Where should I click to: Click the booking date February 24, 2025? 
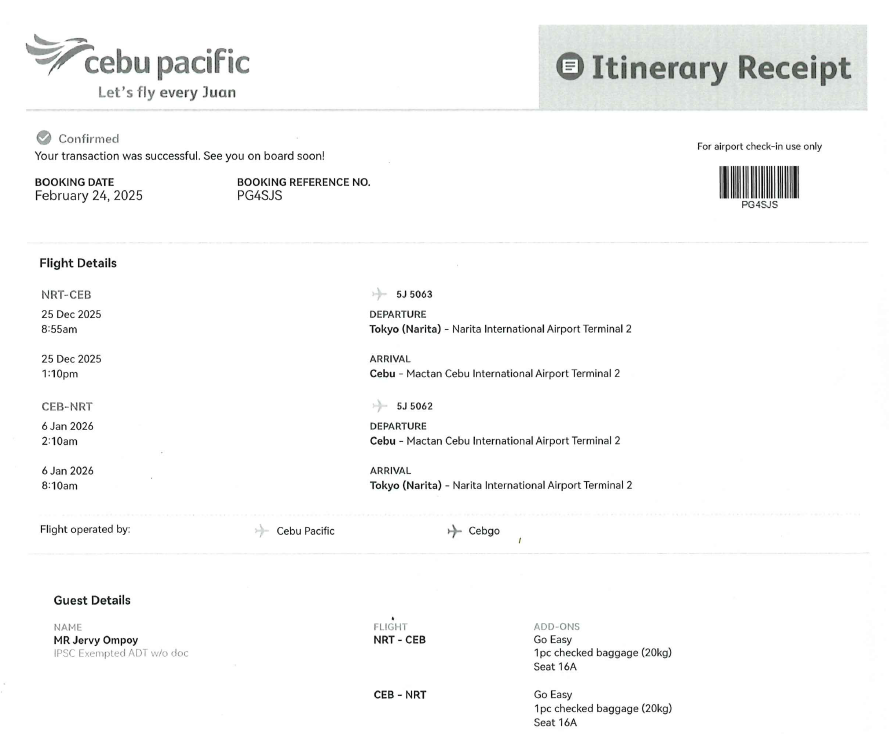click(89, 196)
